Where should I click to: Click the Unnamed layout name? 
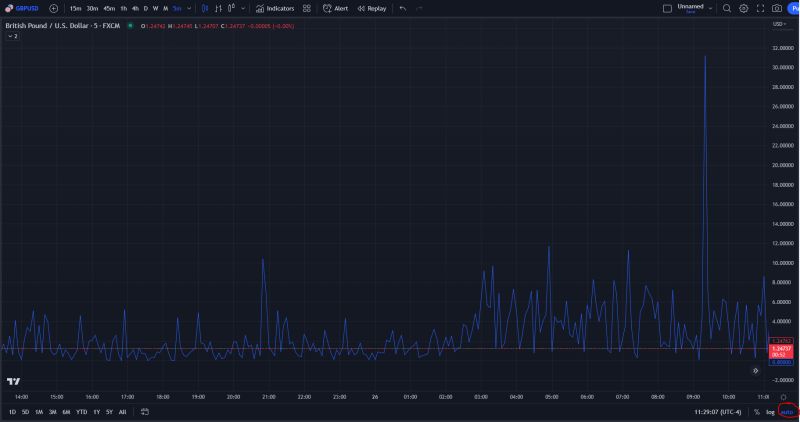tap(690, 8)
